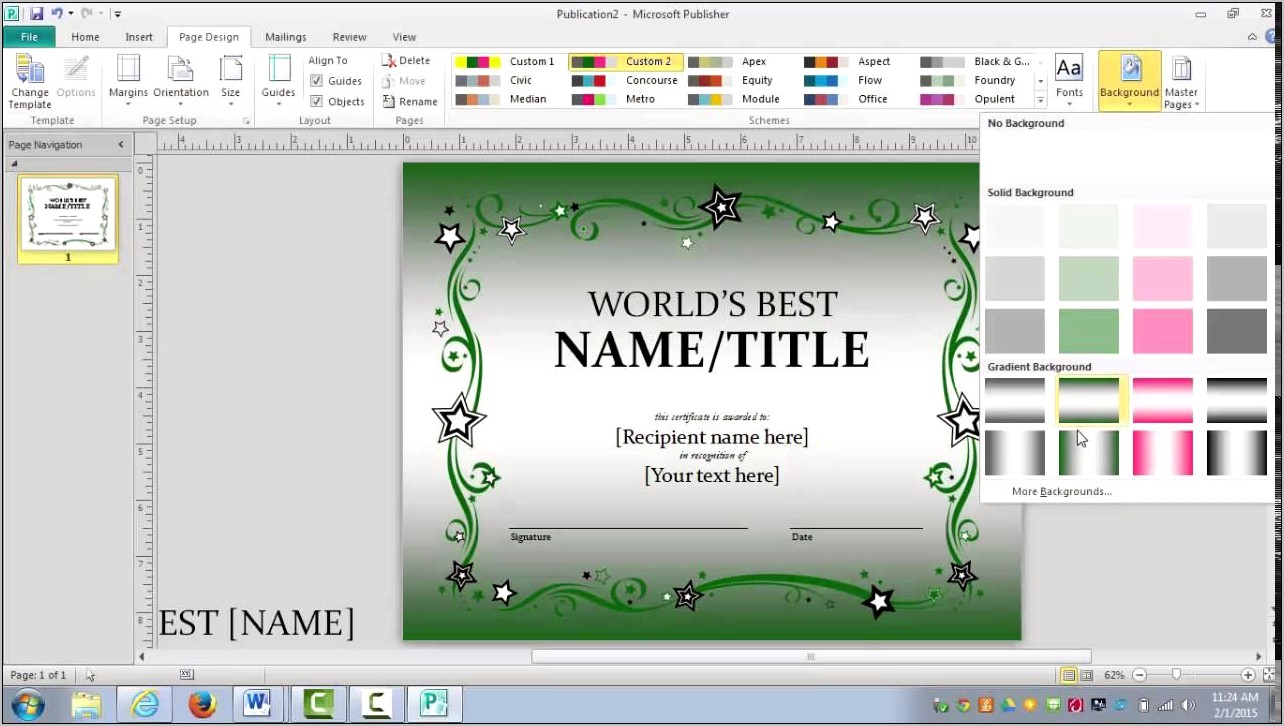Viewport: 1284px width, 726px height.
Task: Click Publisher icon in taskbar
Action: (x=434, y=705)
